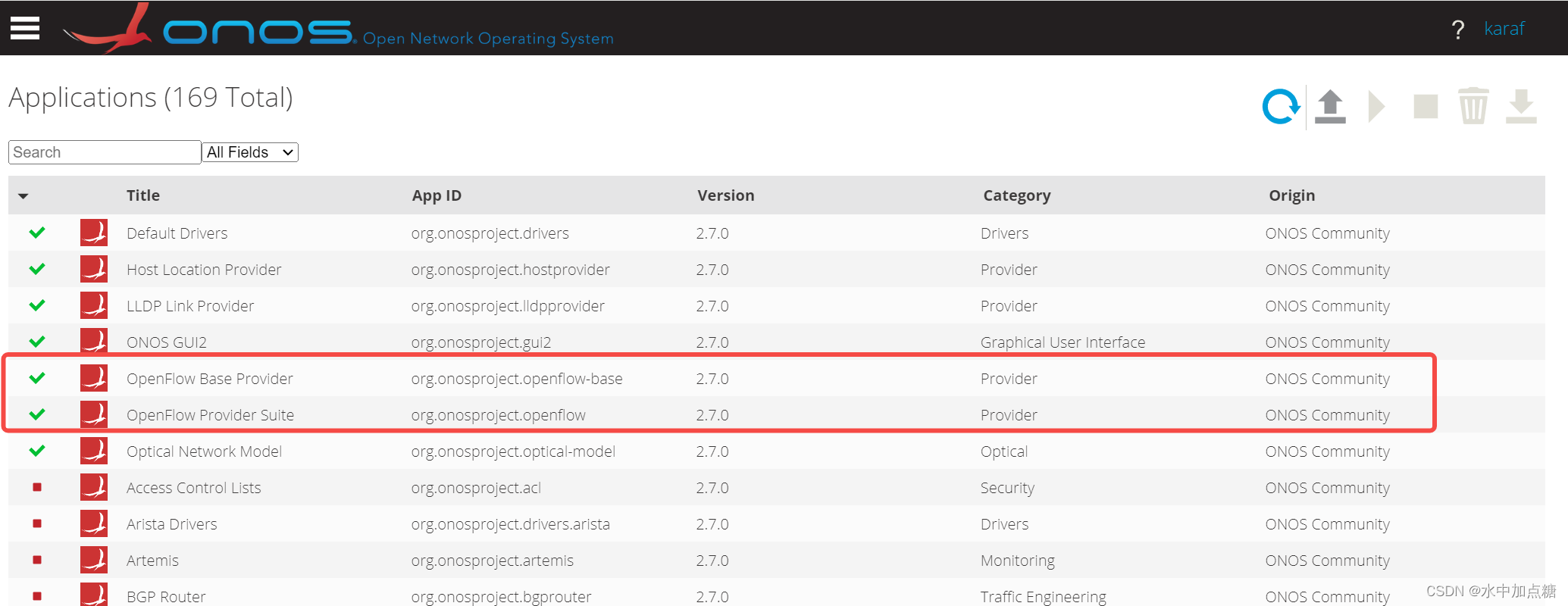Select Host Location Provider row title
This screenshot has width=1568, height=606.
pyautogui.click(x=204, y=270)
